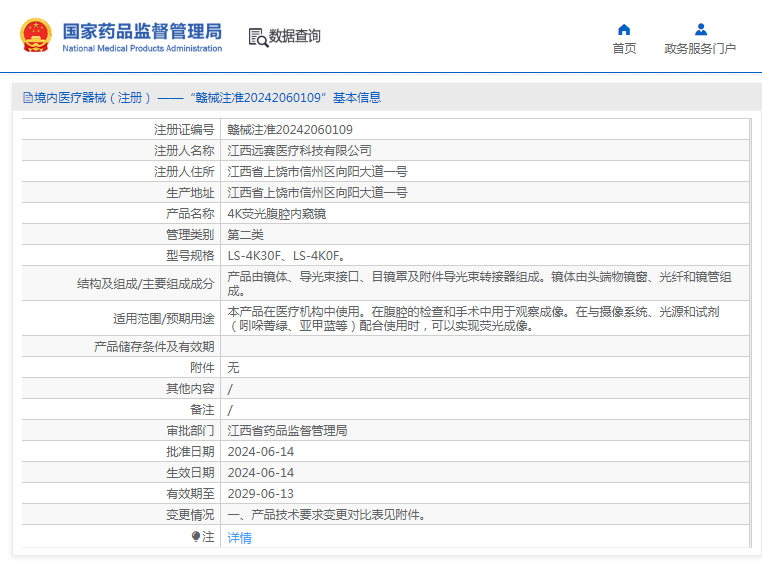The image size is (762, 572).
Task: Click 变更情况 value text
Action: 327,515
